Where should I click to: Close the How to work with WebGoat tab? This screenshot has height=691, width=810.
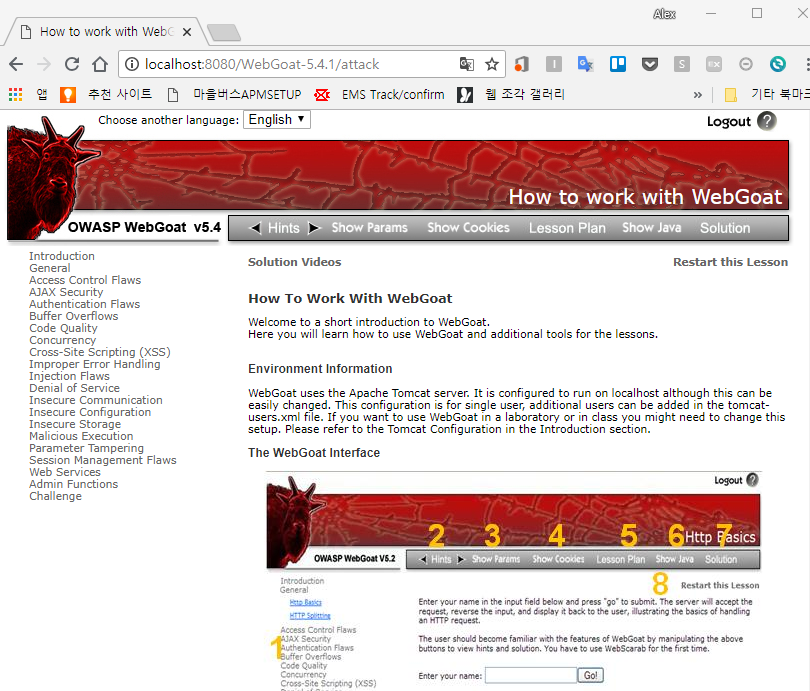187,32
